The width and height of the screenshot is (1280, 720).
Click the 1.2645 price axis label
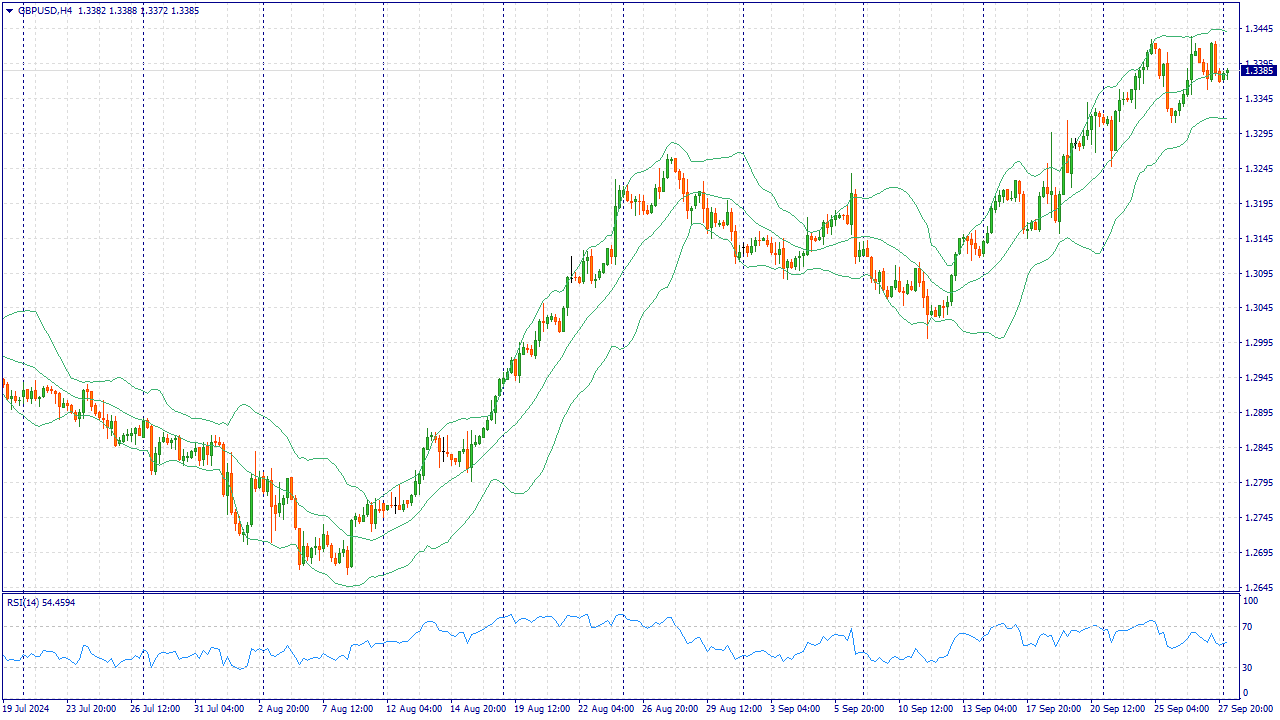tap(1257, 588)
